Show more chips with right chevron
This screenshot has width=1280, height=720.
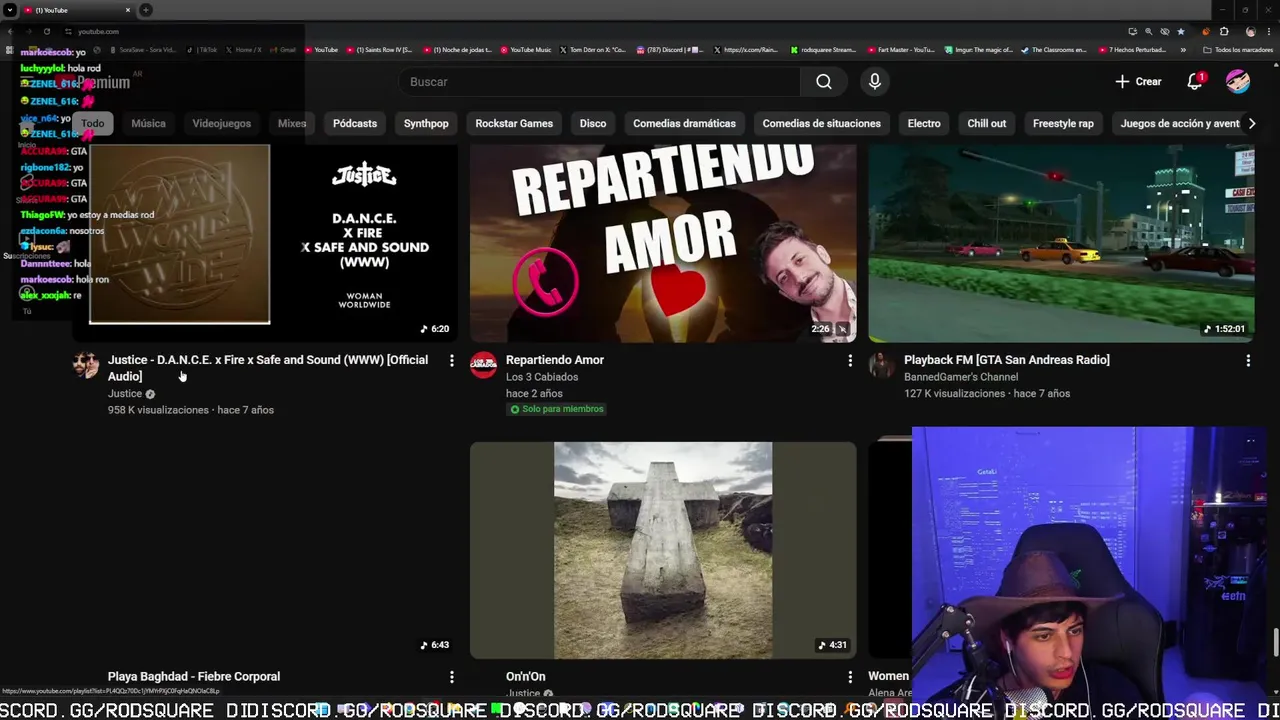tap(1251, 123)
